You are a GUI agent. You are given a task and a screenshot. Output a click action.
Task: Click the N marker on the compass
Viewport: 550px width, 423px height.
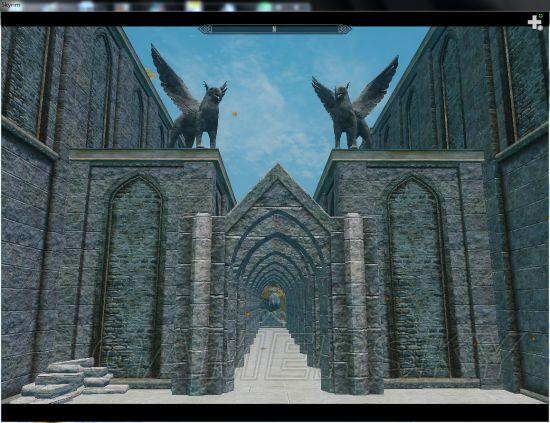(274, 29)
